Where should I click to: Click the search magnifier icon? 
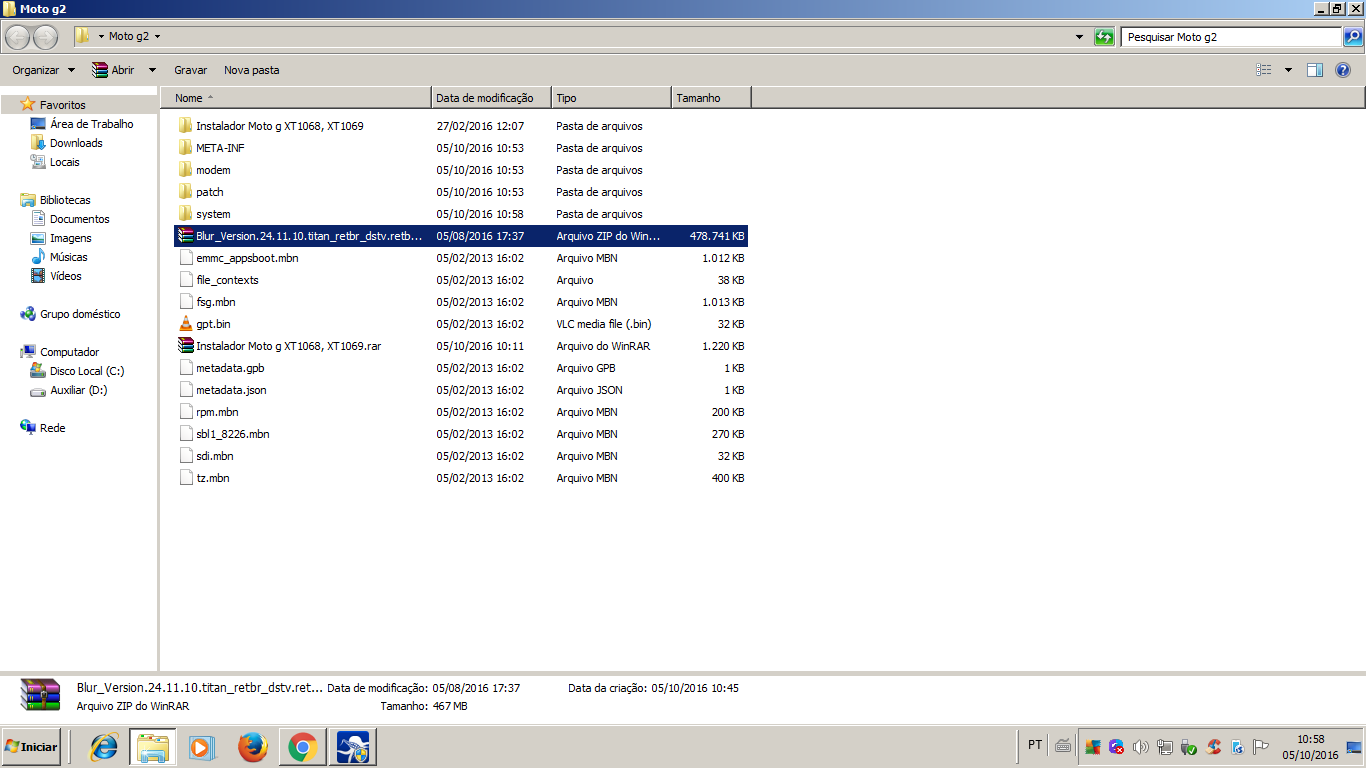1352,37
